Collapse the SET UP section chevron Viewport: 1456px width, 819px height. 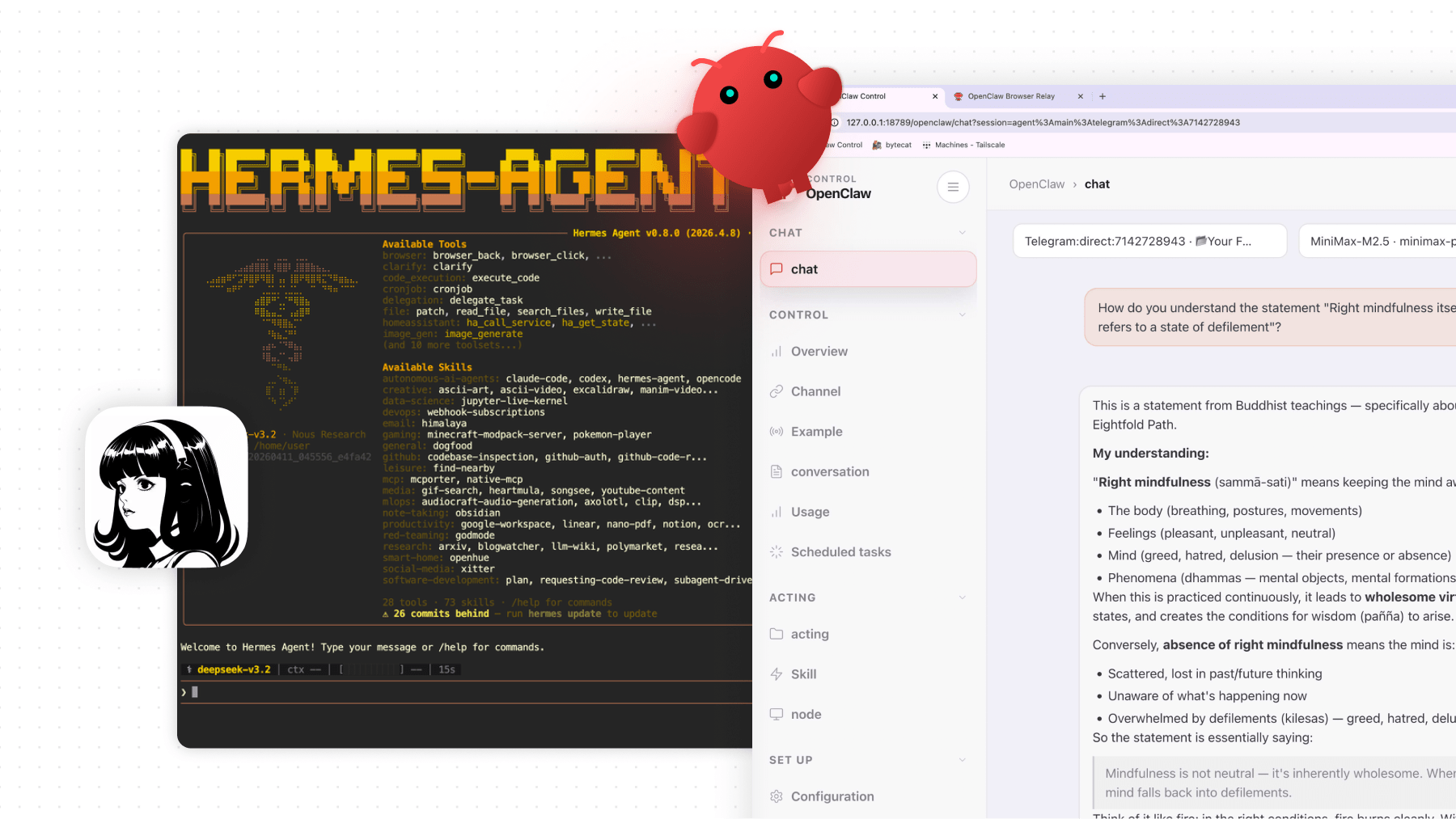click(963, 760)
